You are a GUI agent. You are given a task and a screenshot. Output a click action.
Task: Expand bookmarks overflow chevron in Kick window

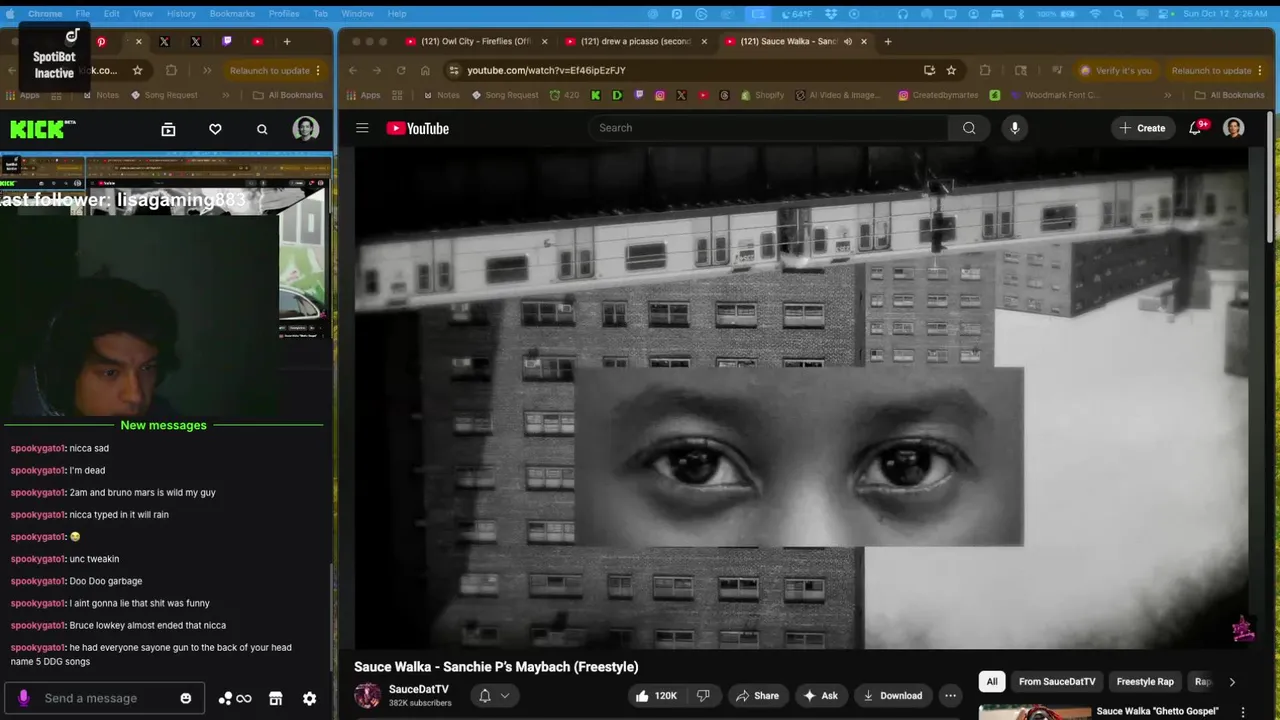tap(226, 95)
